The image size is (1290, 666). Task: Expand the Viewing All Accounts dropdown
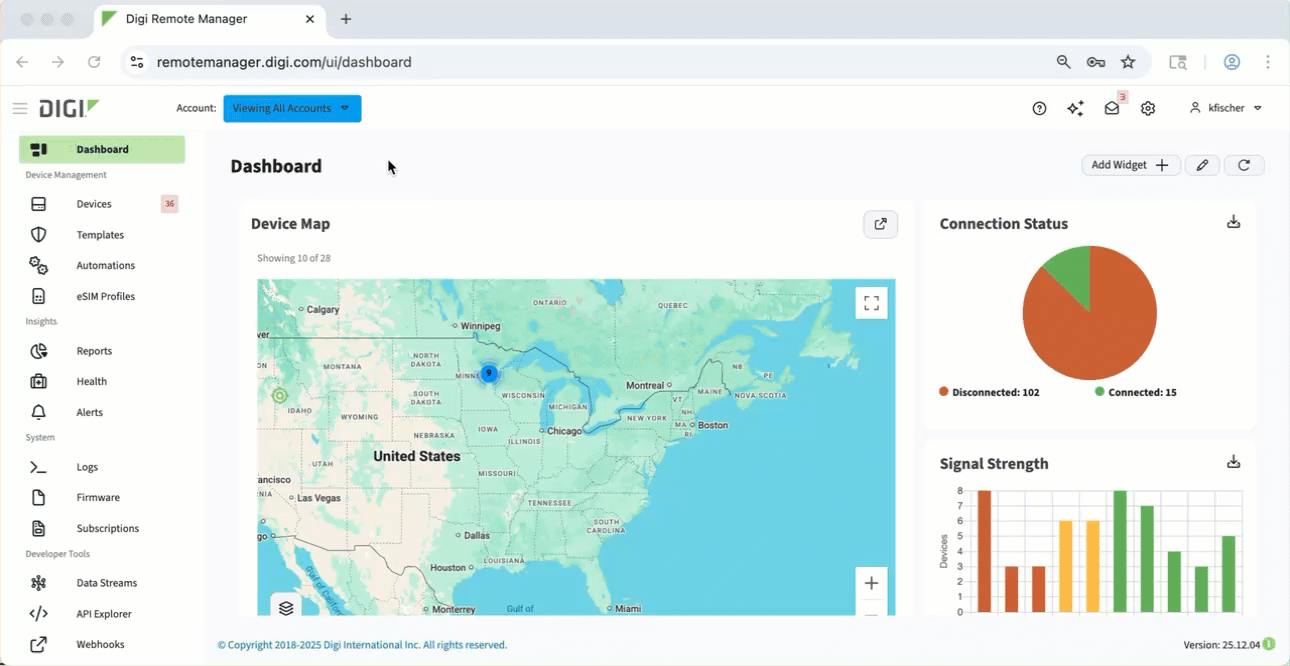click(x=292, y=109)
